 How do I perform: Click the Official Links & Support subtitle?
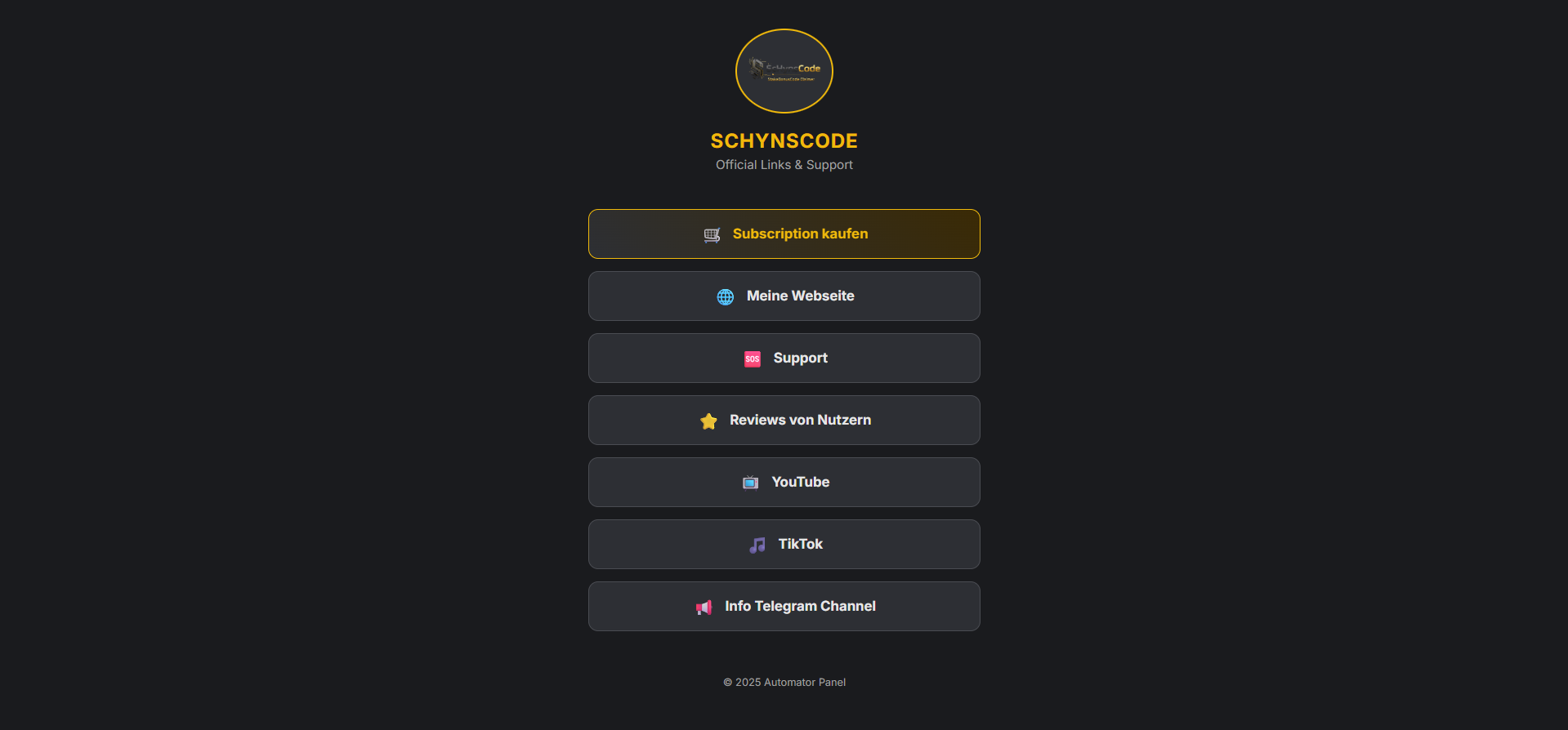784,164
